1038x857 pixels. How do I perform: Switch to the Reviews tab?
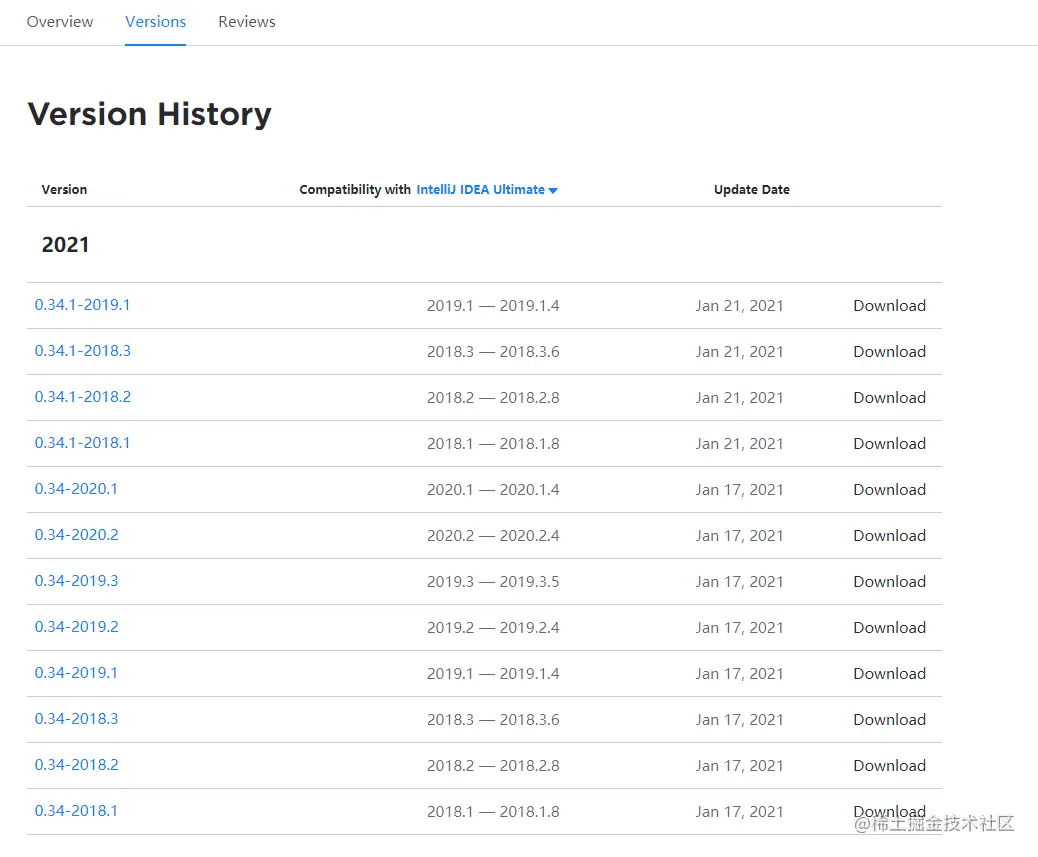tap(247, 22)
